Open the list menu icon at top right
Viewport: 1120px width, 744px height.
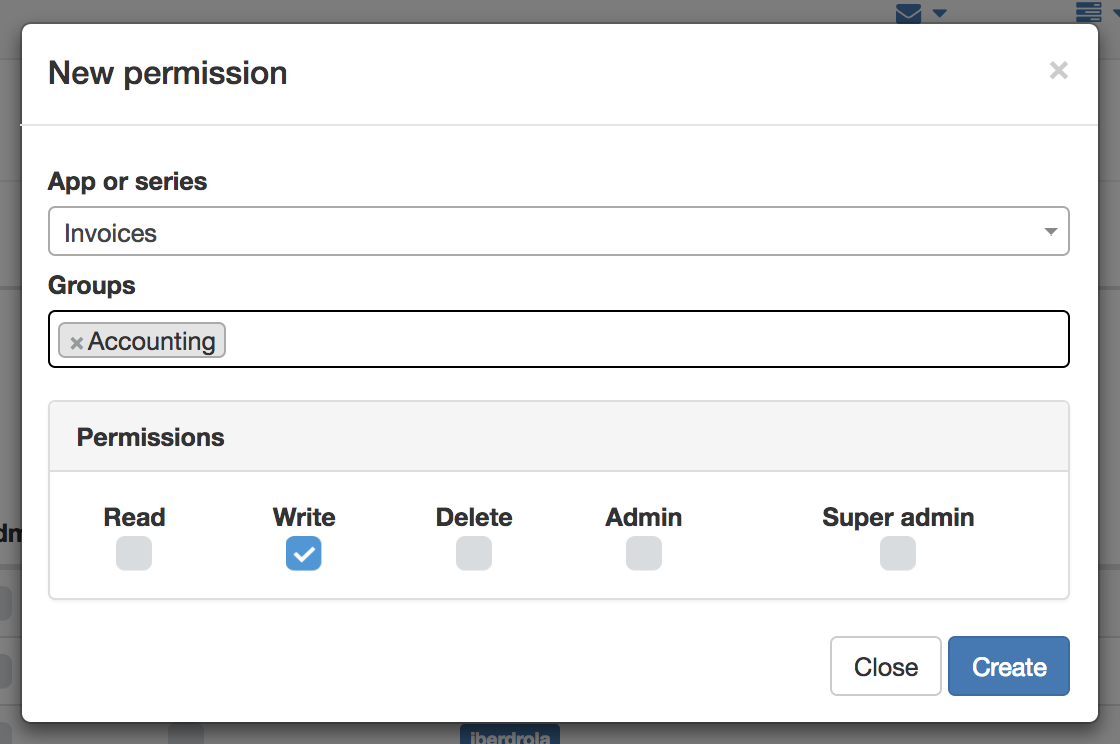[1089, 12]
